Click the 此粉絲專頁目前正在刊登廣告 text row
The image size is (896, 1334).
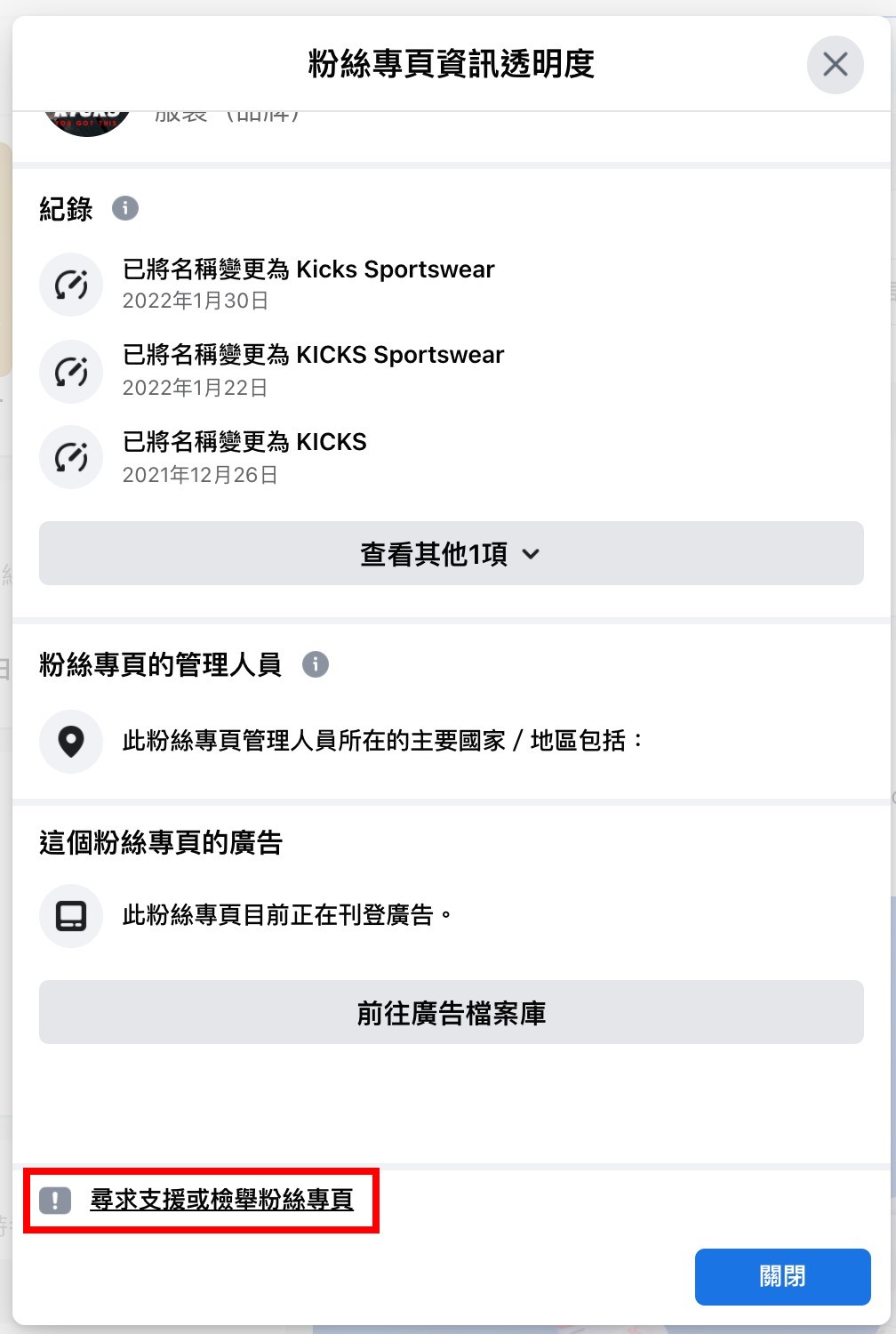coord(287,915)
